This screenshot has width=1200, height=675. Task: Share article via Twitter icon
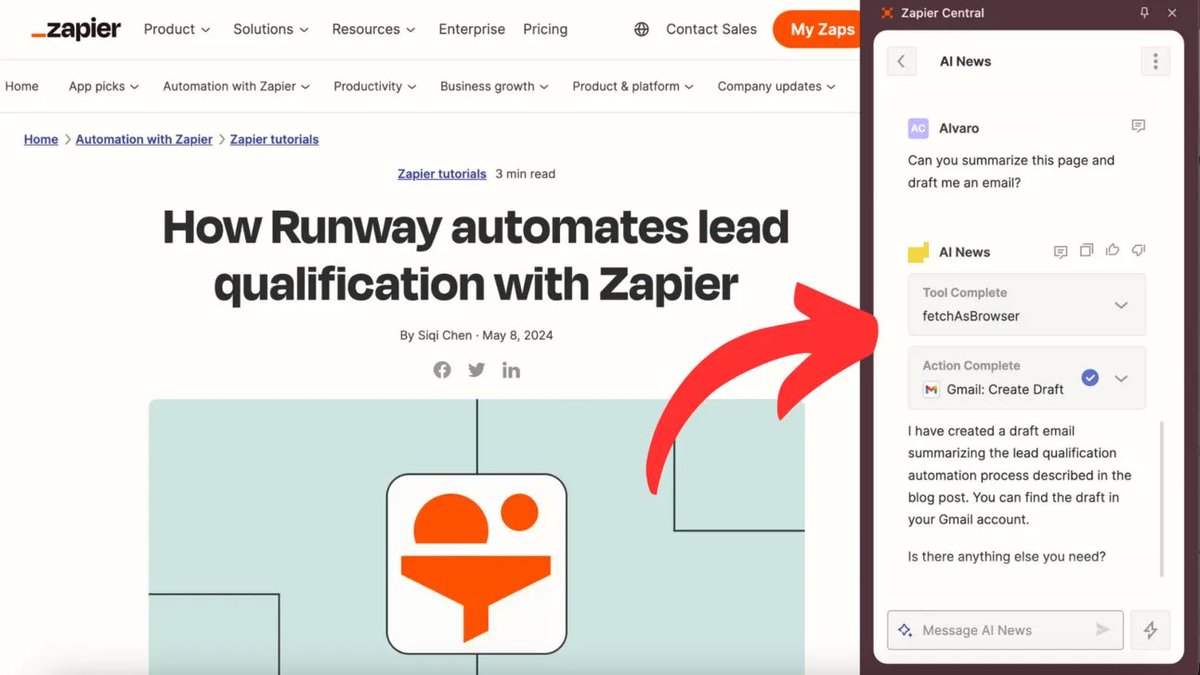click(476, 370)
